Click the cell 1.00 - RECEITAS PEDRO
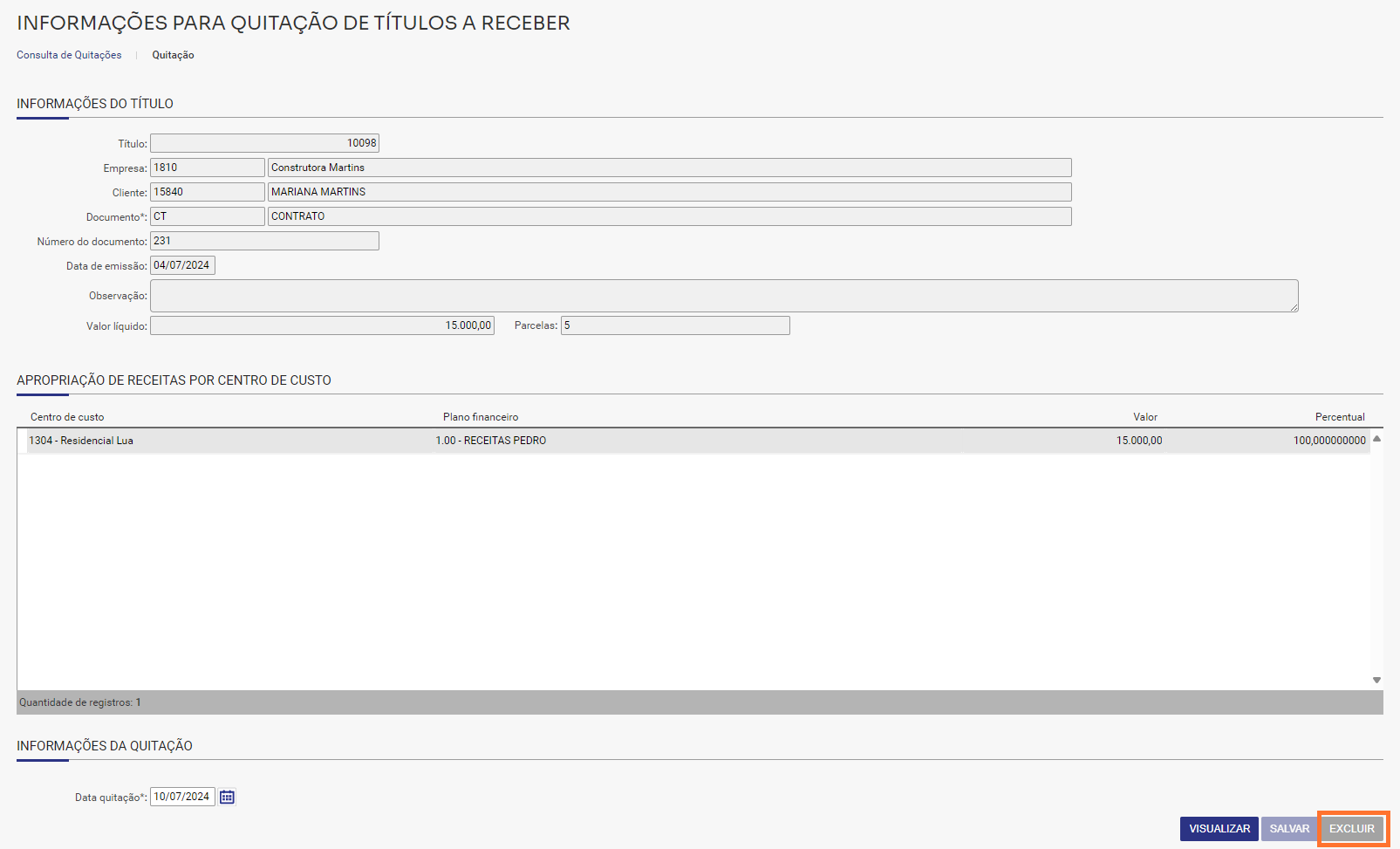 point(491,441)
